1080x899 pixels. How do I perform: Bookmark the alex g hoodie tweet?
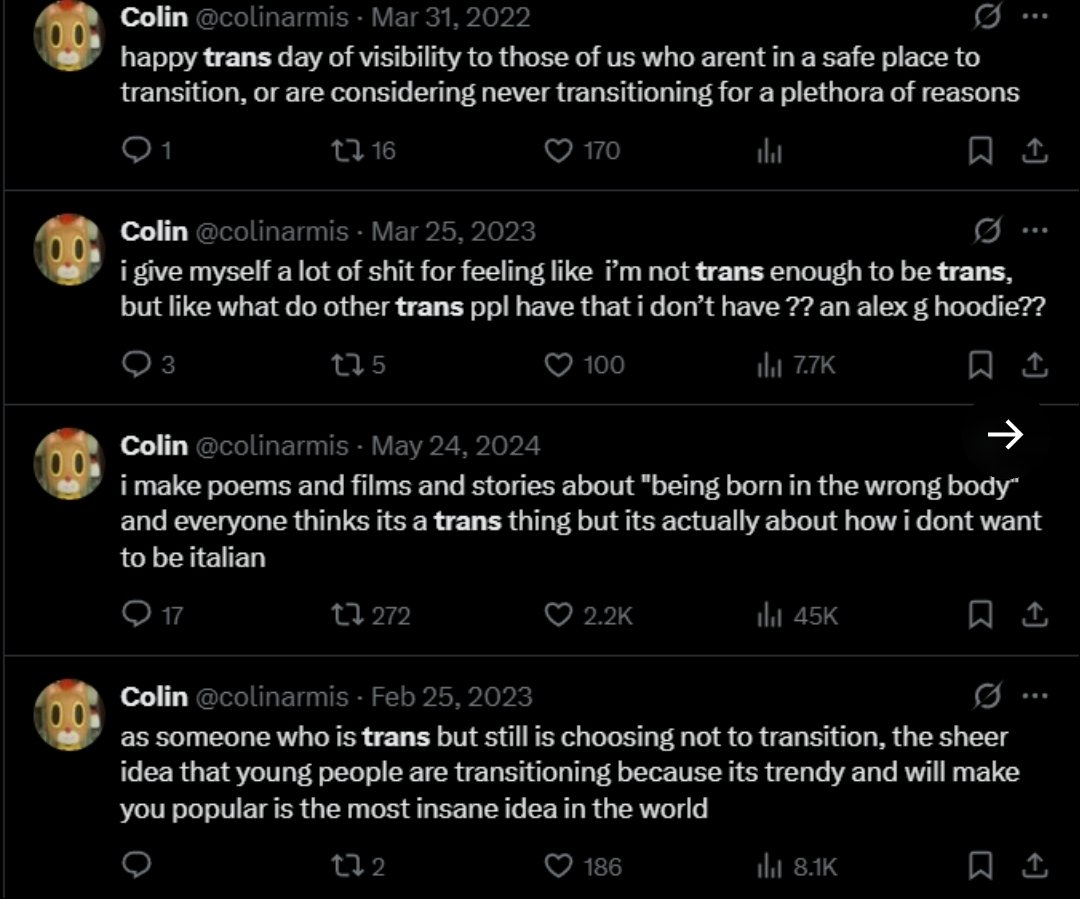click(980, 364)
